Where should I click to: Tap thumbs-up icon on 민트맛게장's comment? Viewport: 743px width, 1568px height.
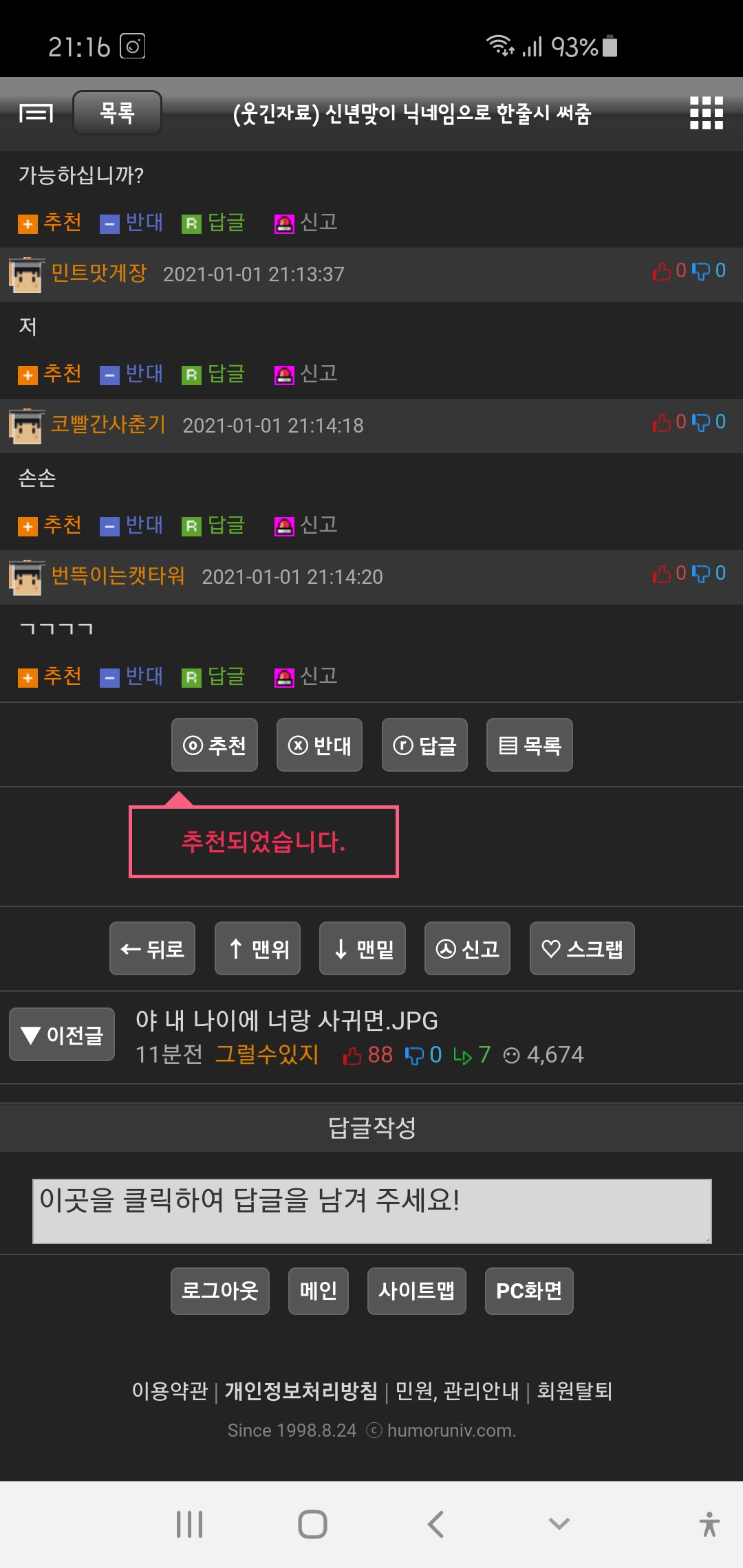[x=662, y=272]
